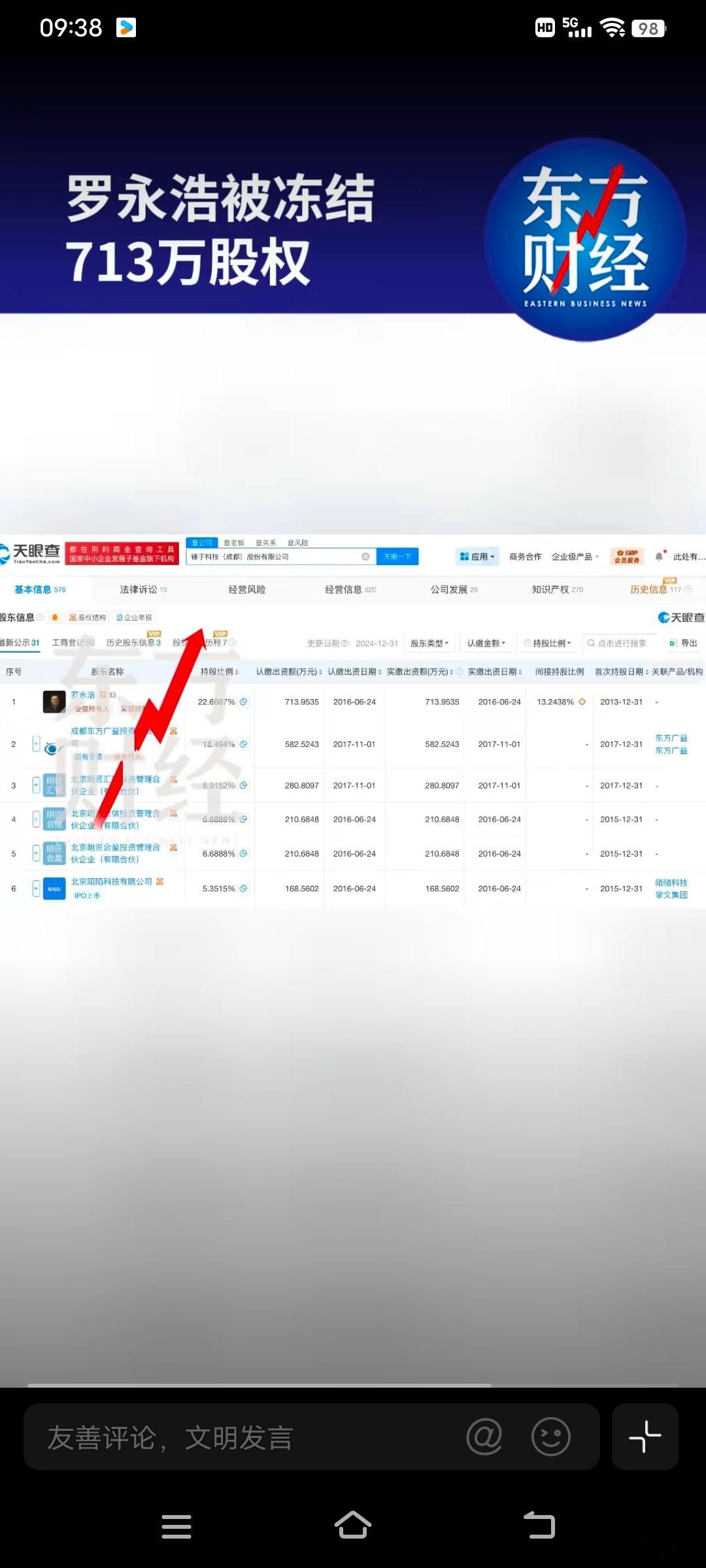Click the 股权结构 button
The image size is (706, 1568).
[x=87, y=617]
